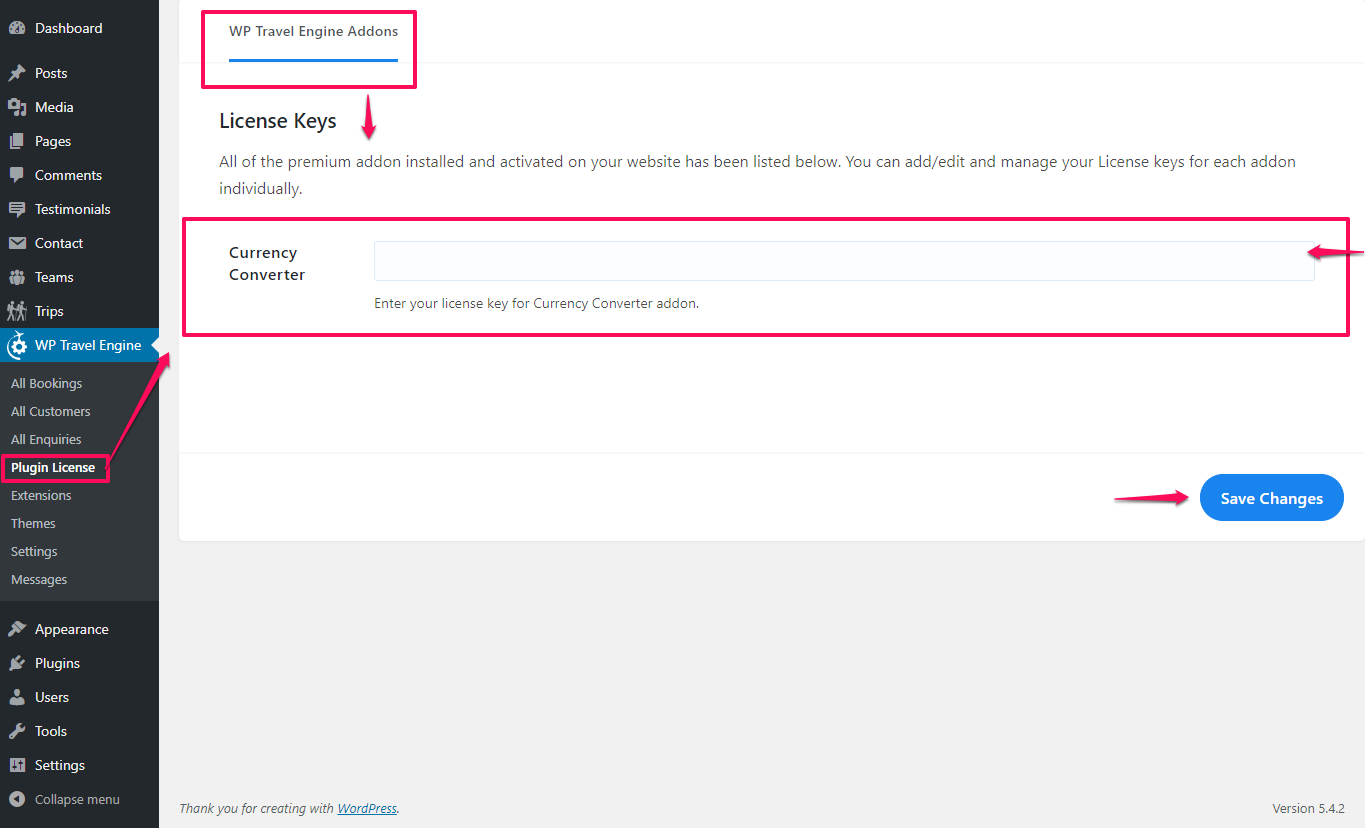Viewport: 1365px width, 828px height.
Task: Focus the Currency Converter license key field
Action: (x=844, y=261)
